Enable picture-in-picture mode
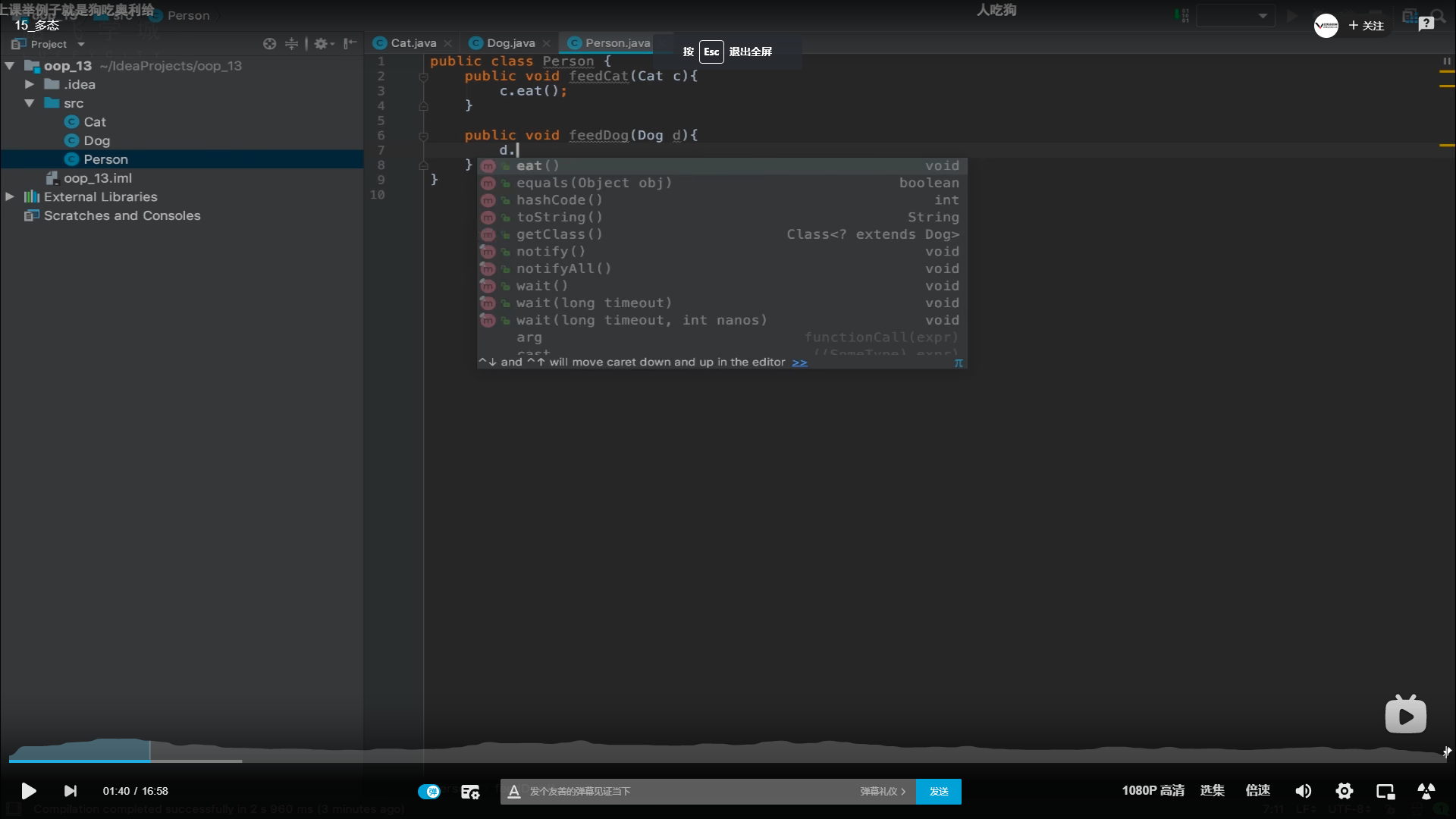The width and height of the screenshot is (1456, 819). [1385, 791]
